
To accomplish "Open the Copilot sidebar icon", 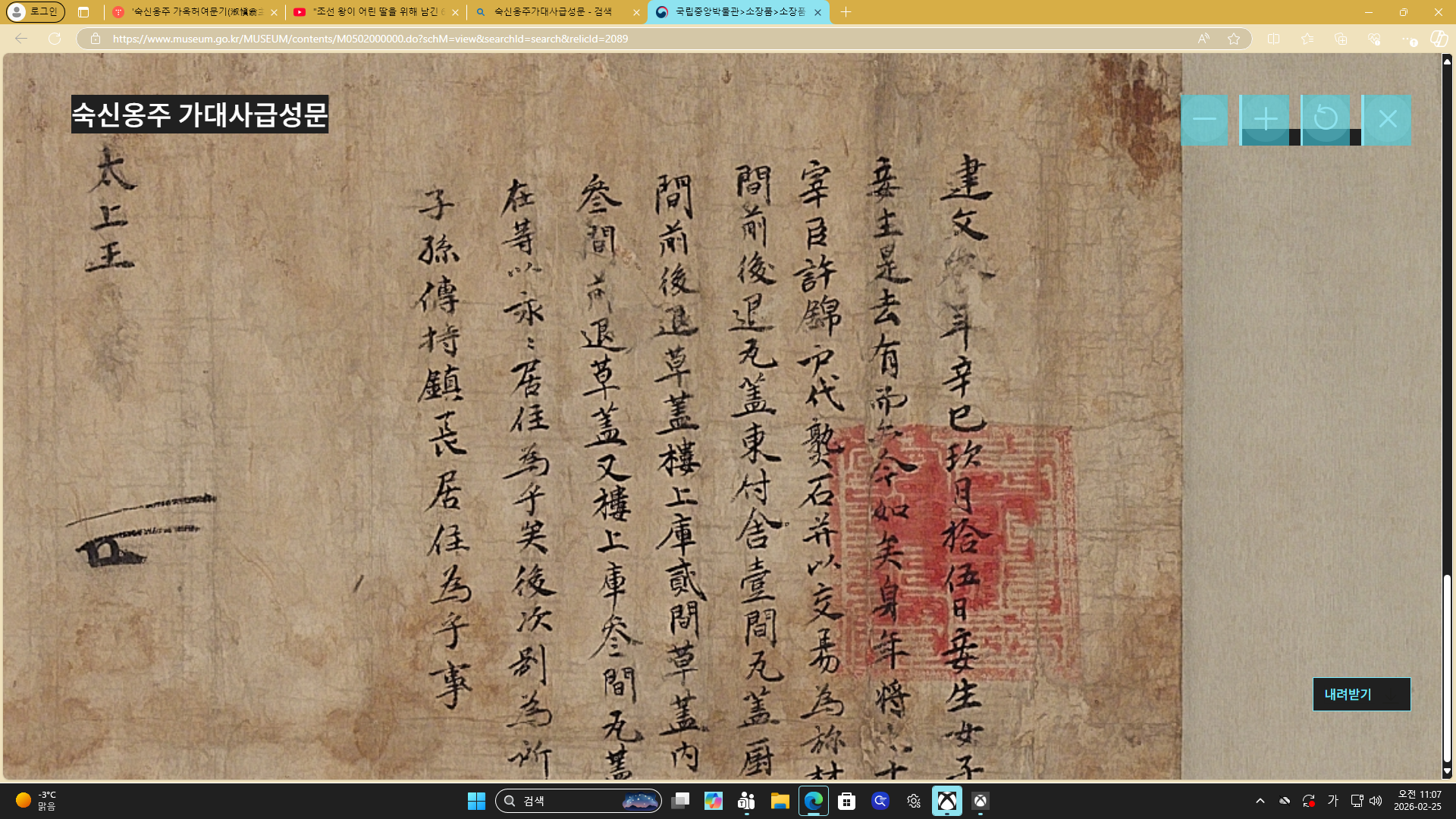I will 1439,39.
